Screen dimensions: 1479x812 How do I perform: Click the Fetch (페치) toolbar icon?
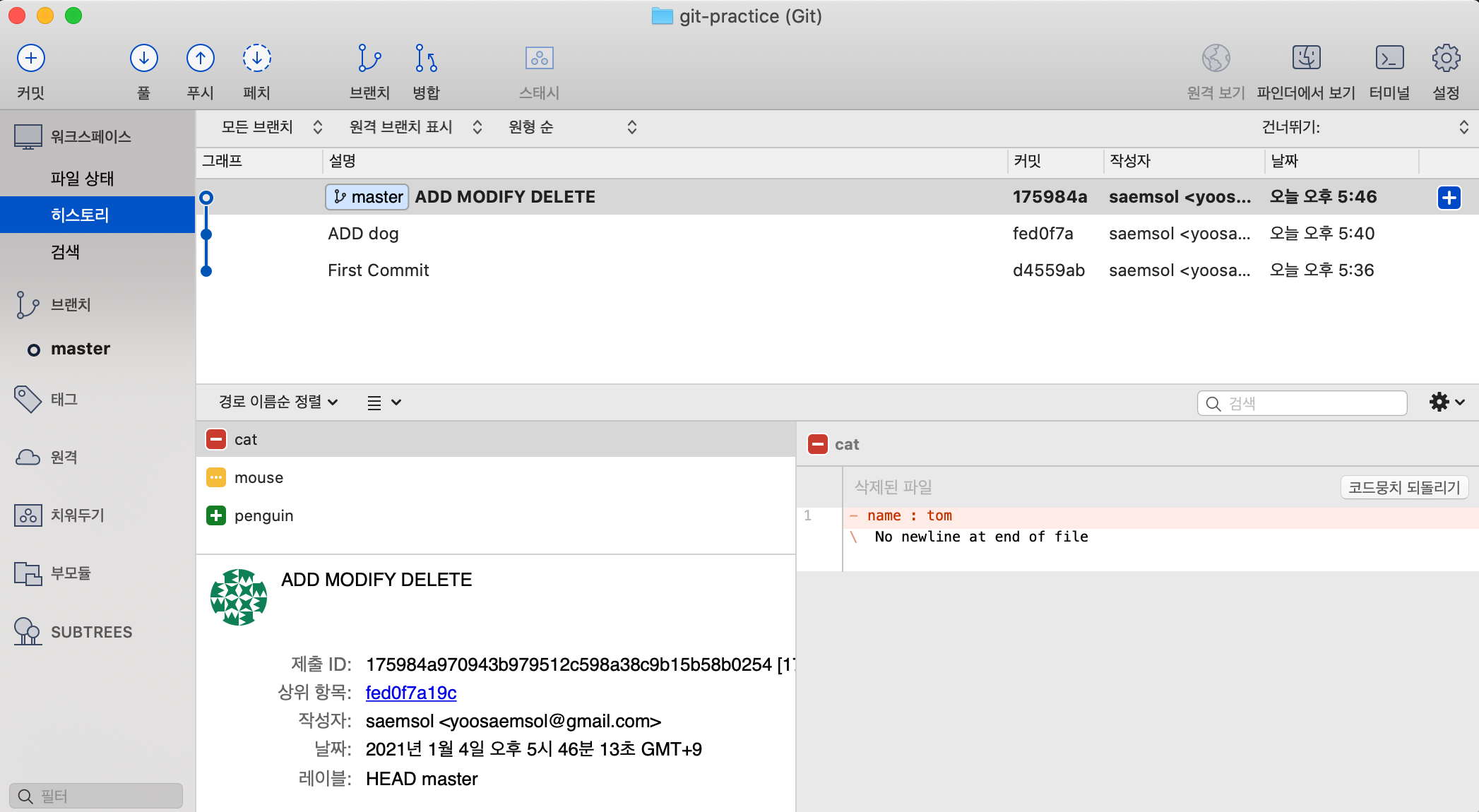257,58
